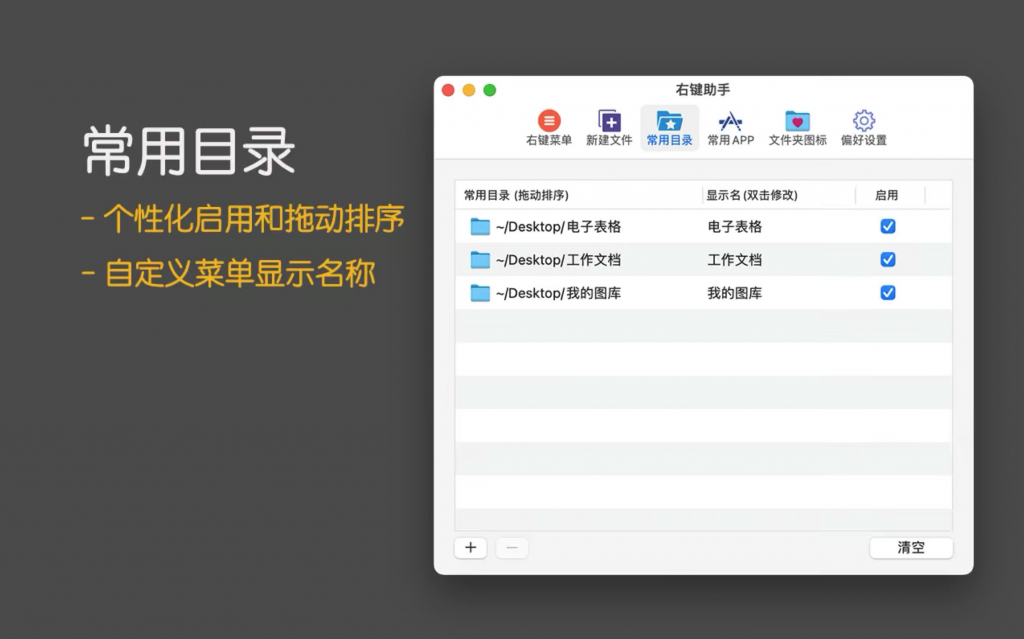Click the add (+) directory button
The height and width of the screenshot is (639, 1024).
pos(470,547)
